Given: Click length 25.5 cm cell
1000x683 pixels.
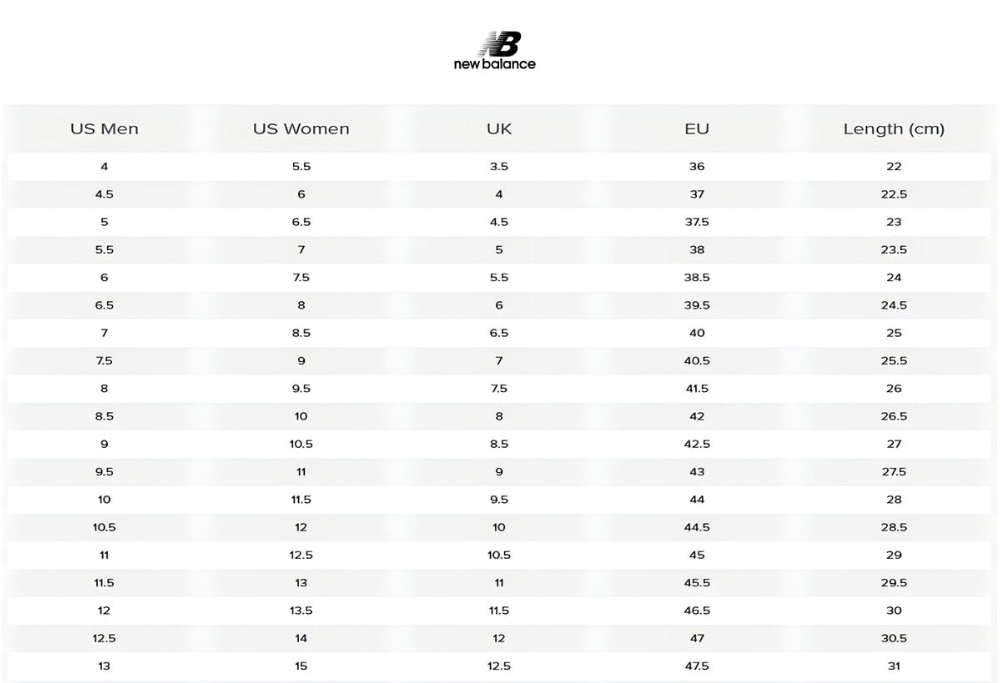Looking at the screenshot, I should pyautogui.click(x=893, y=361).
